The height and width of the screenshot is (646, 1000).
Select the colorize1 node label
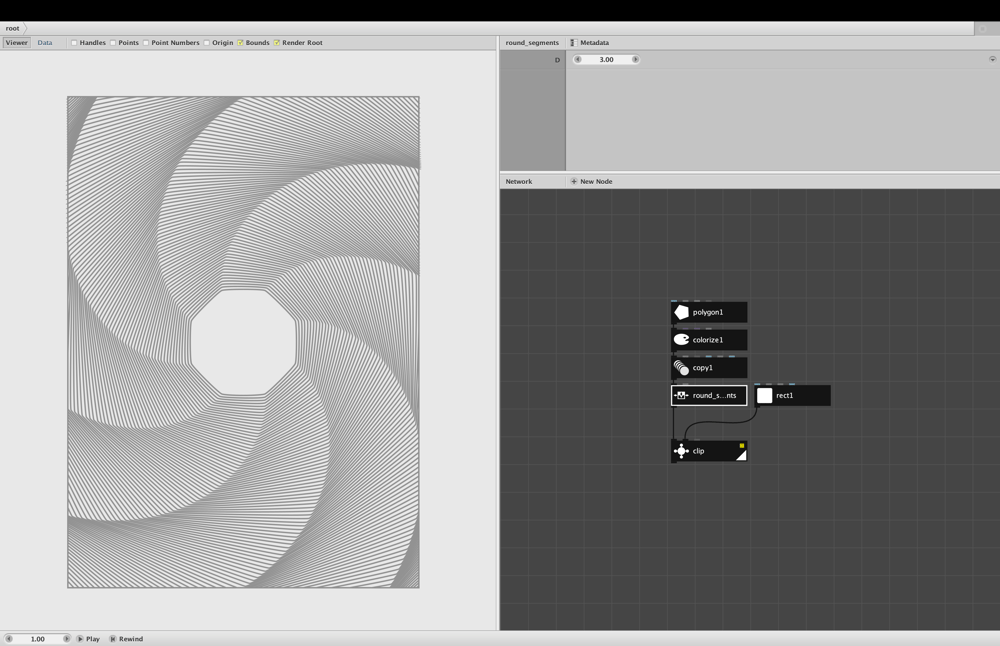[x=708, y=340]
